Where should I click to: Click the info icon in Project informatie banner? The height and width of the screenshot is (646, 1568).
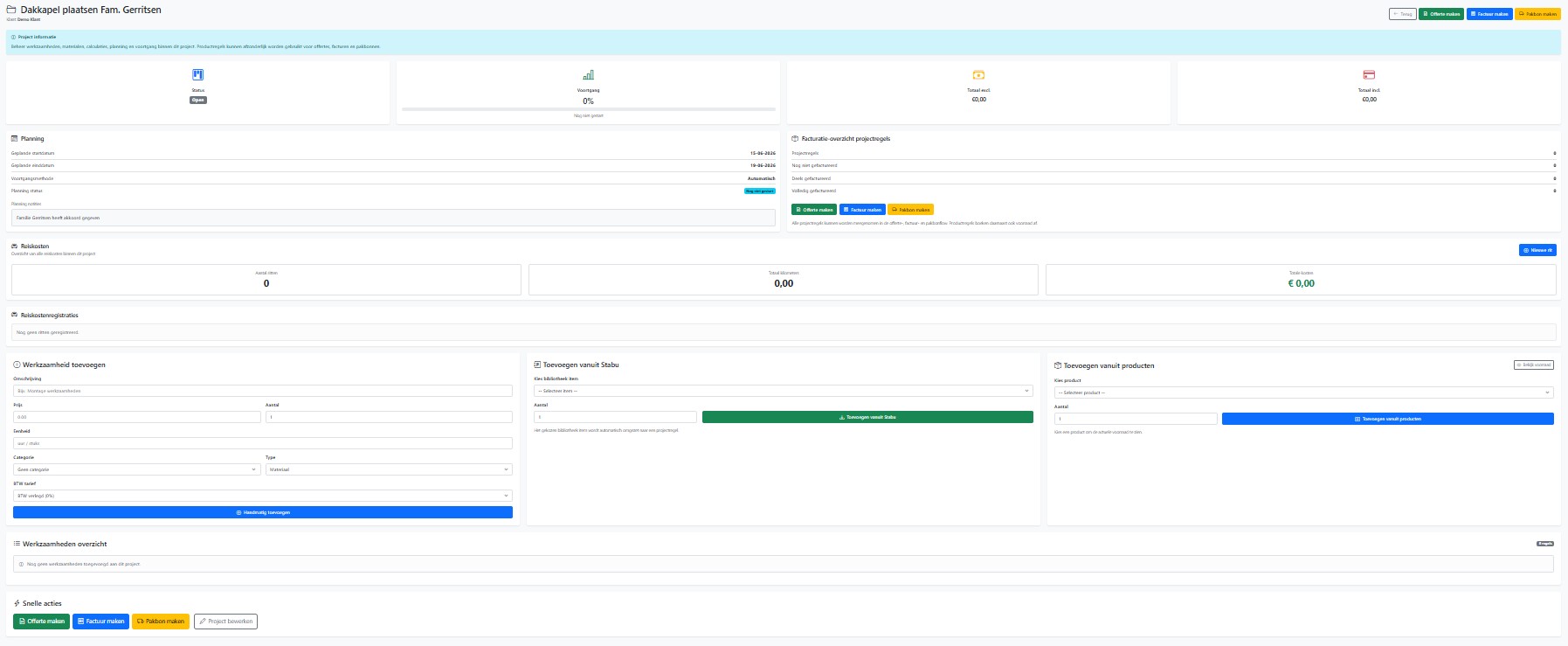click(13, 37)
